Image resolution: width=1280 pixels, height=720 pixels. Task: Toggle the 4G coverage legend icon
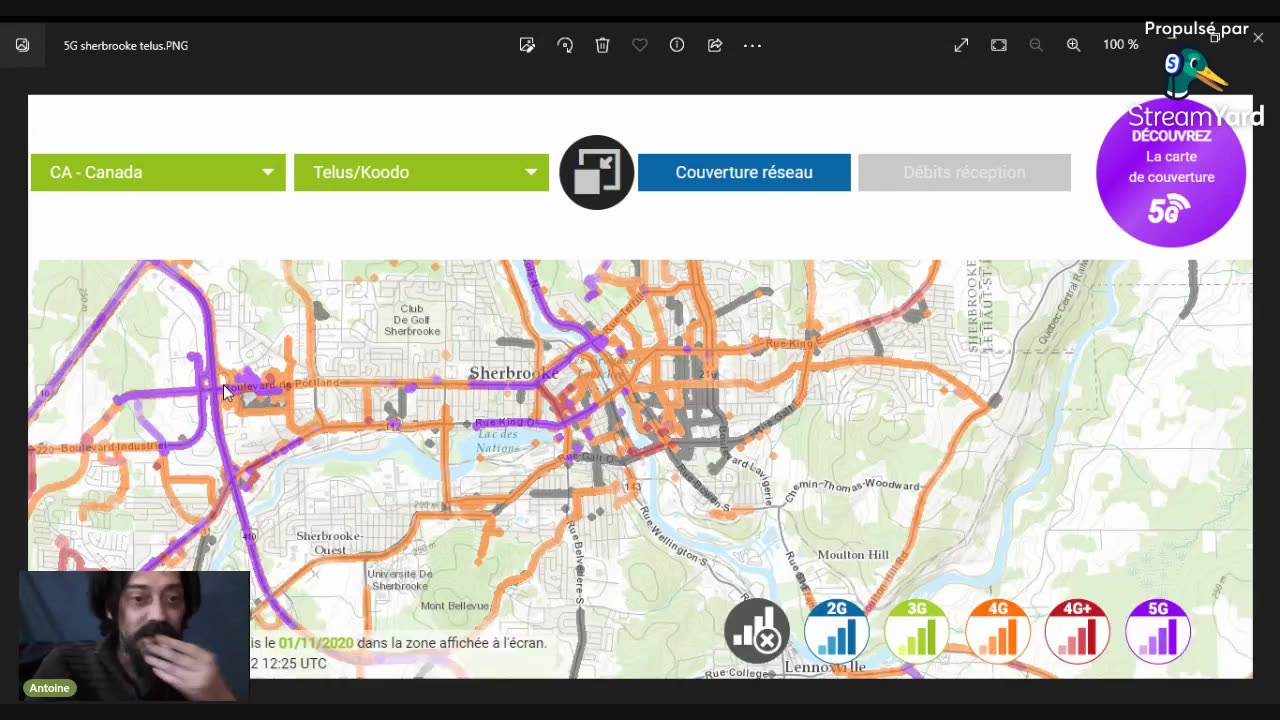pyautogui.click(x=997, y=631)
